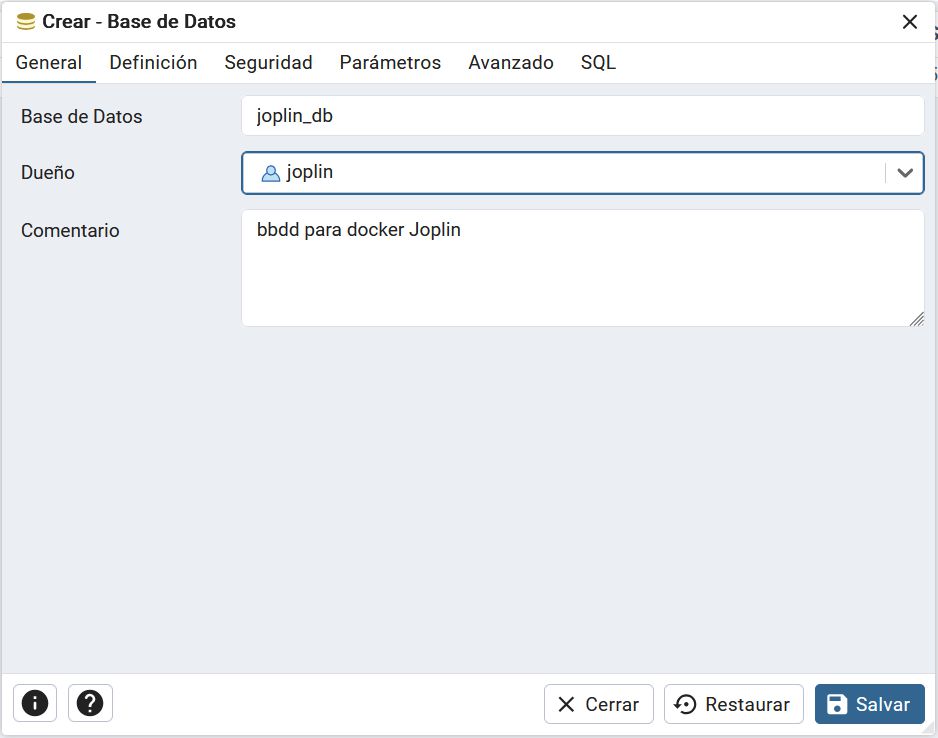Open the Definición tab
This screenshot has width=938, height=738.
153,63
